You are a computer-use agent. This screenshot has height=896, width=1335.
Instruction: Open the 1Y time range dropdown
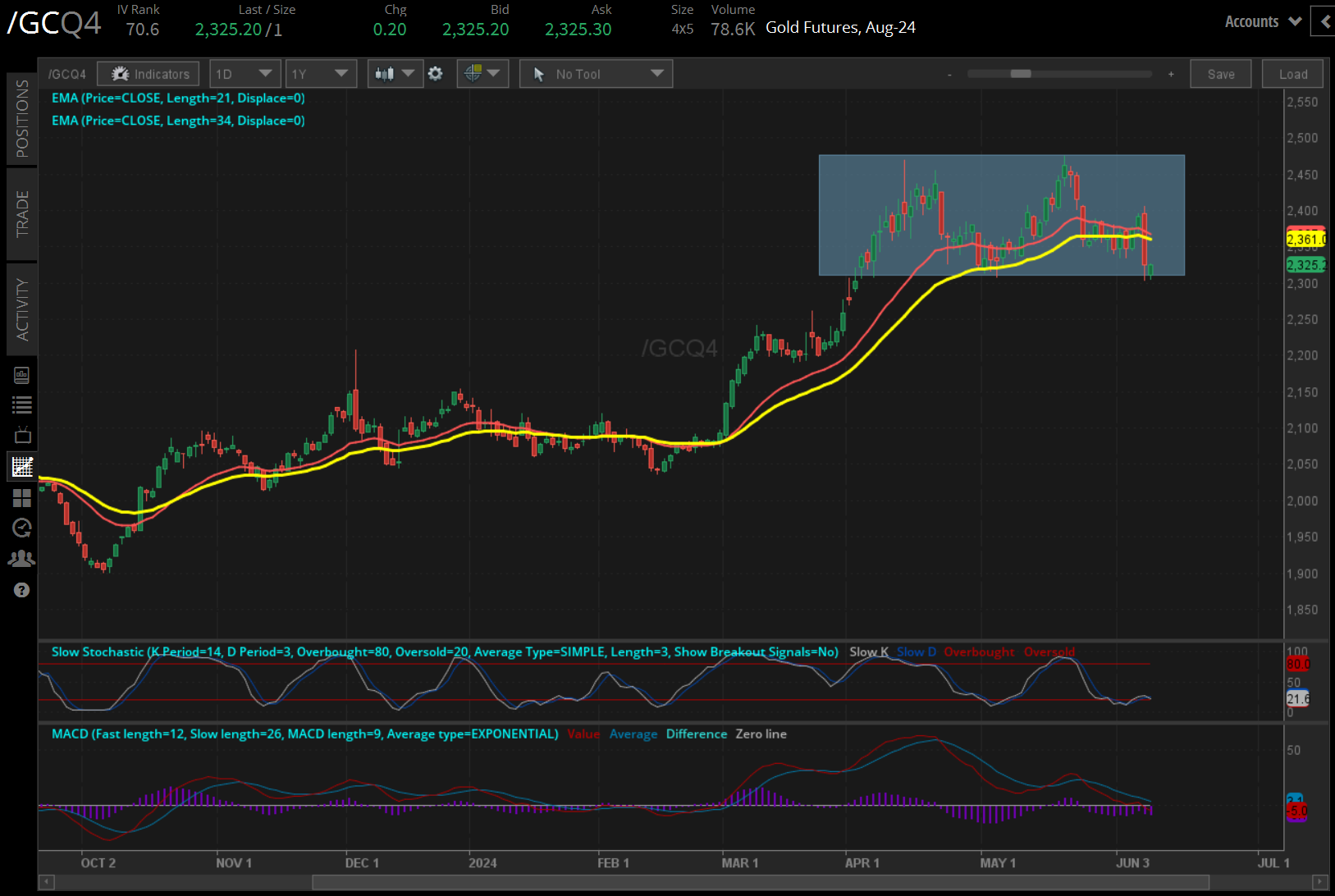coord(321,74)
